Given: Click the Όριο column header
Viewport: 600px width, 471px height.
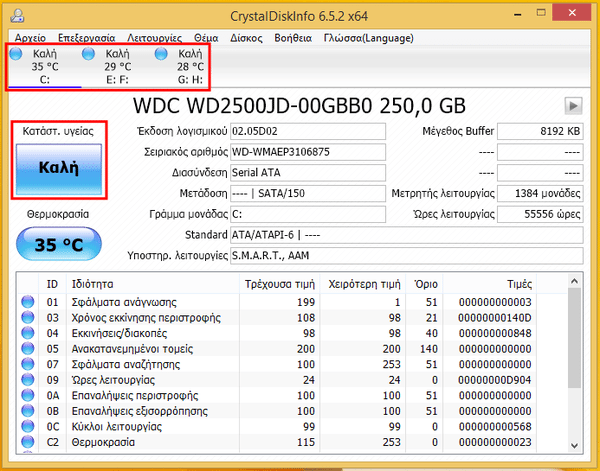Looking at the screenshot, I should 424,284.
